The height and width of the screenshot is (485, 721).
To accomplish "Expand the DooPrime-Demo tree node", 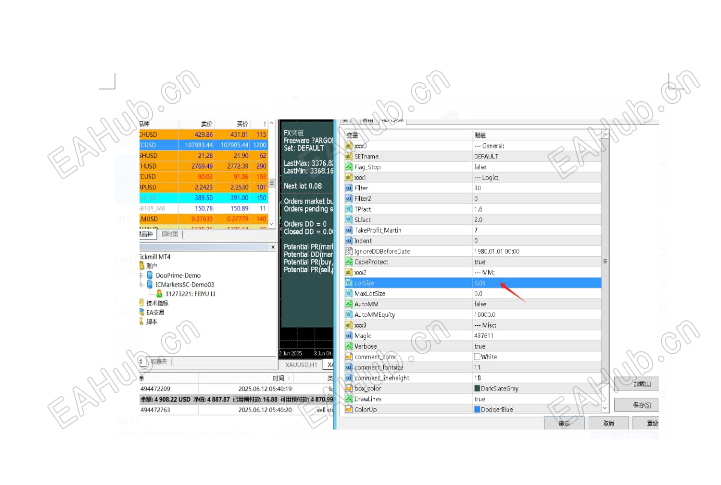I will coord(142,275).
